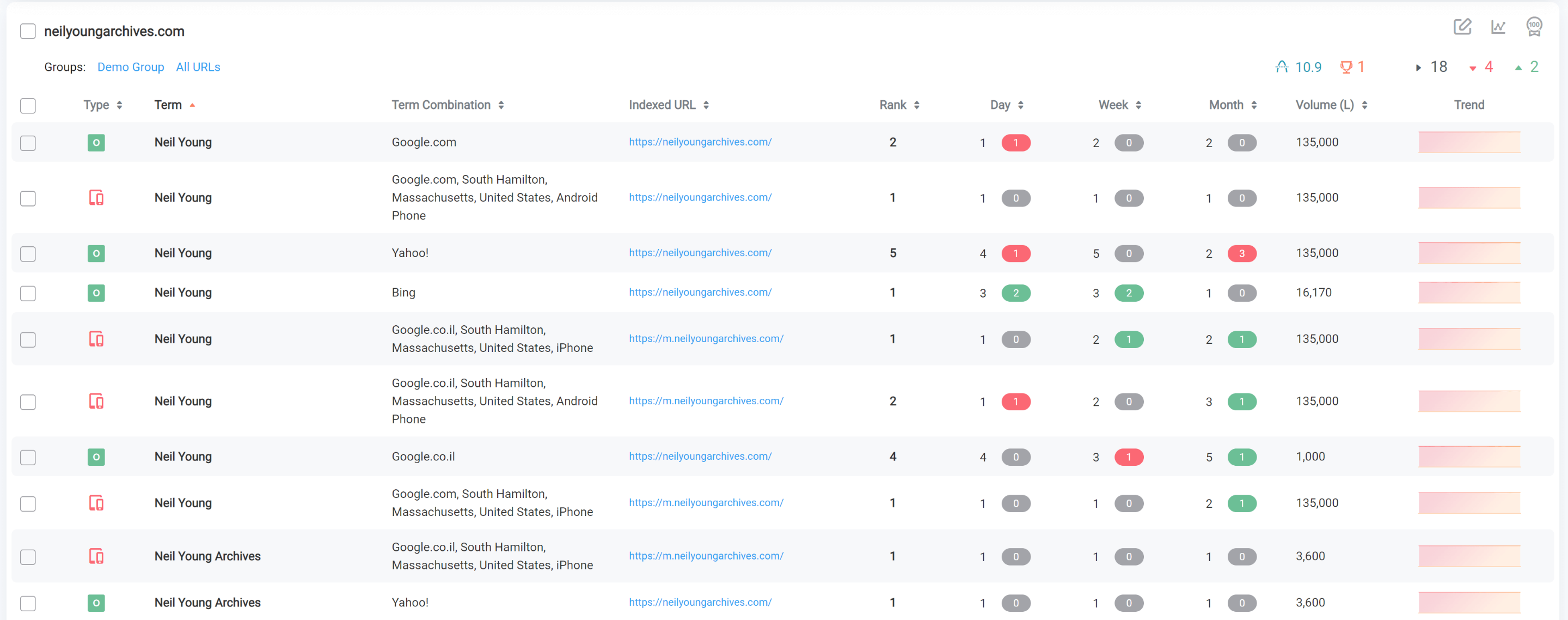Select checkbox for Neil Young Google.co.il iPhone row

click(x=28, y=340)
